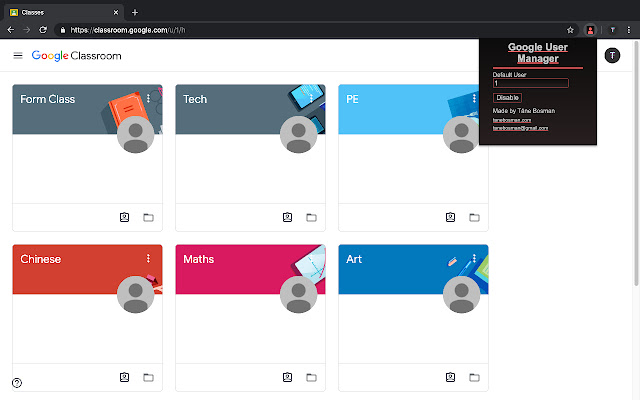Screen dimensions: 640x400
Task: Open gradebook icon on Form Class card
Action: tap(125, 217)
